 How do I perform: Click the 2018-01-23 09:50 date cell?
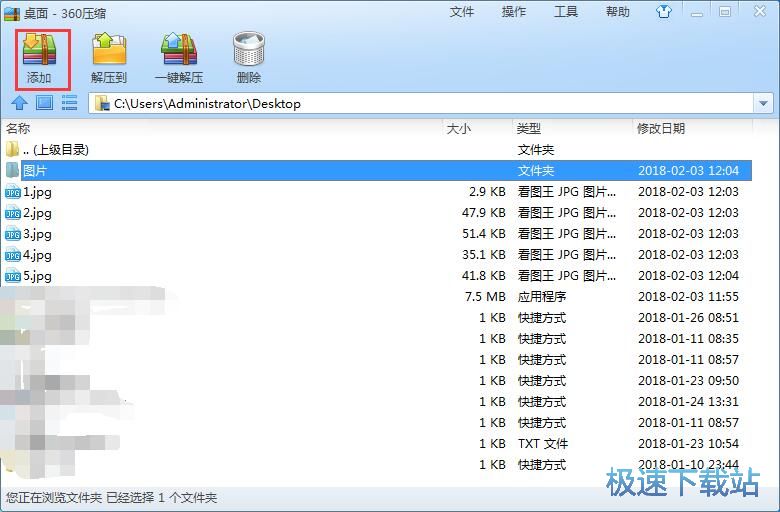pyautogui.click(x=688, y=381)
